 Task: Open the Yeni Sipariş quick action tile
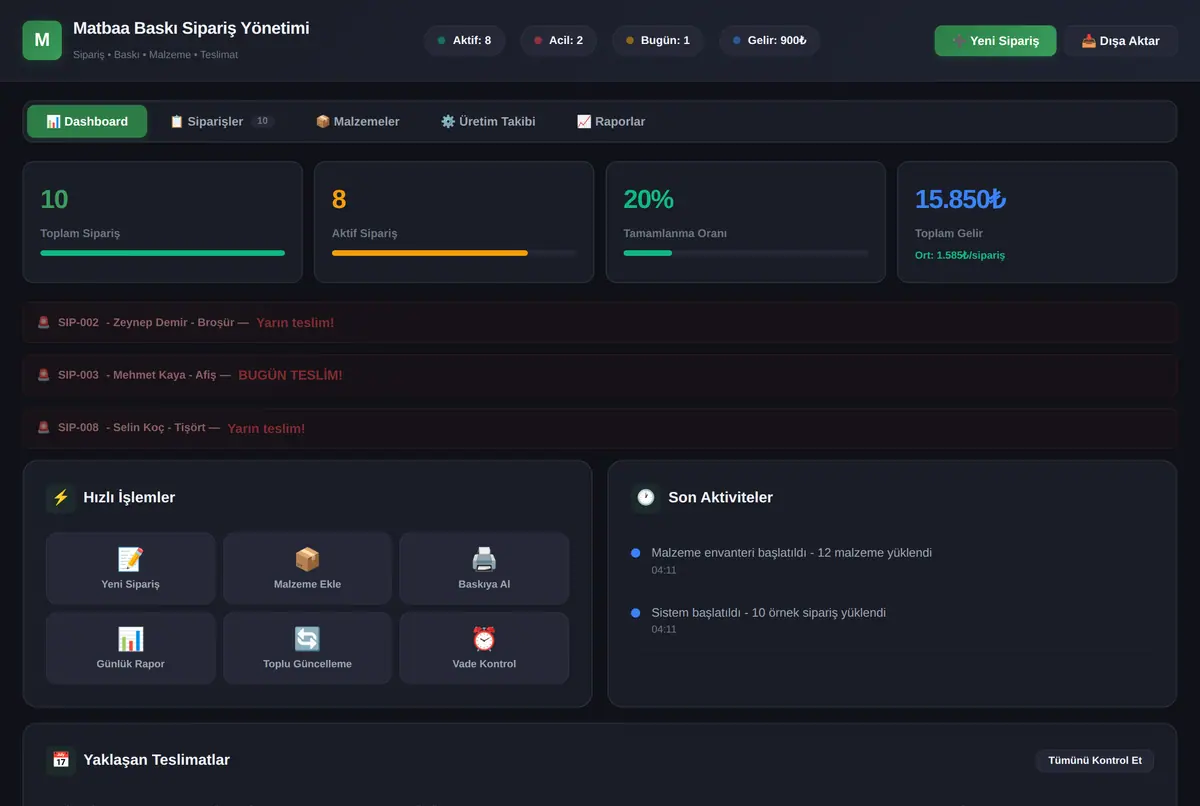131,568
